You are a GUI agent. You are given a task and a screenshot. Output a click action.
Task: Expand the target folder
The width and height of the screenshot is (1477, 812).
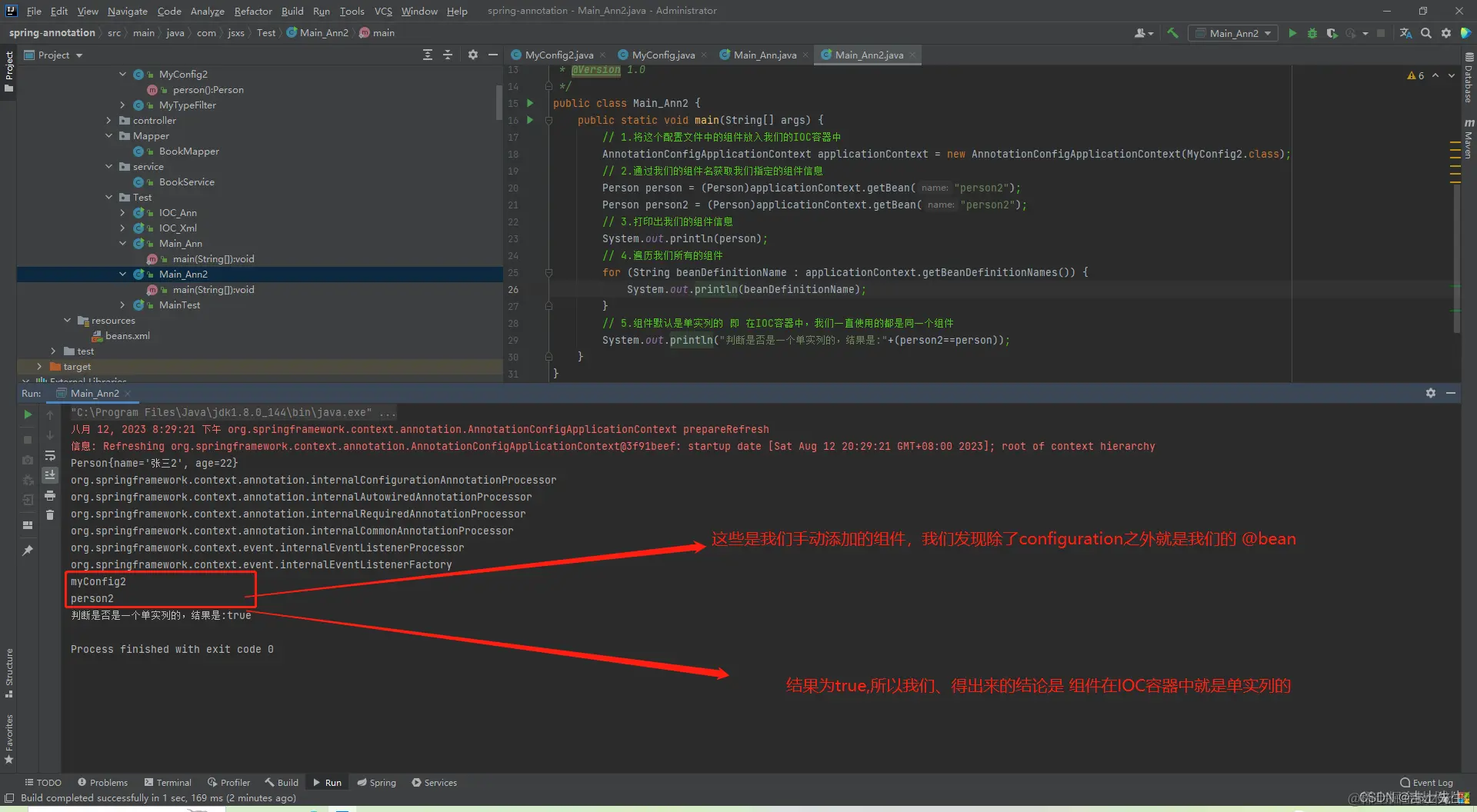tap(39, 367)
